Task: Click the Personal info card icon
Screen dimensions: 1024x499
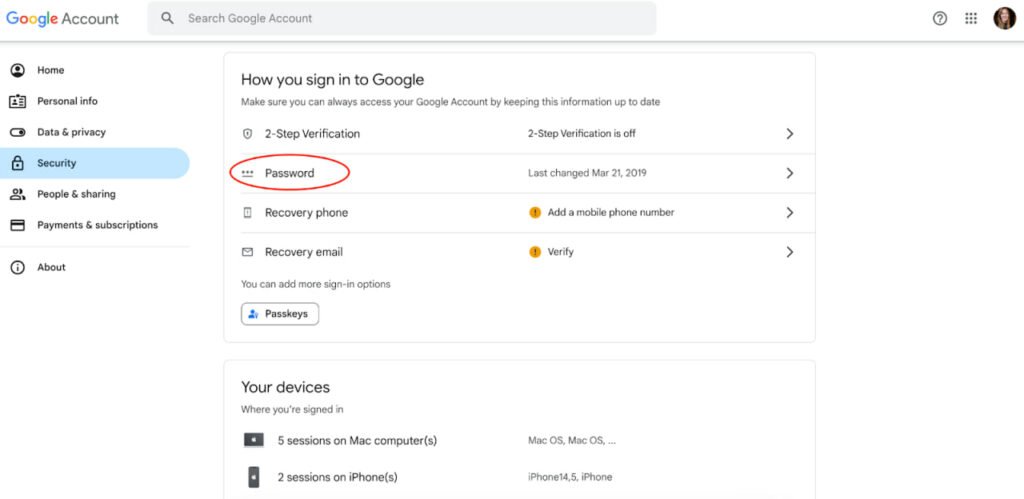Action: [18, 101]
